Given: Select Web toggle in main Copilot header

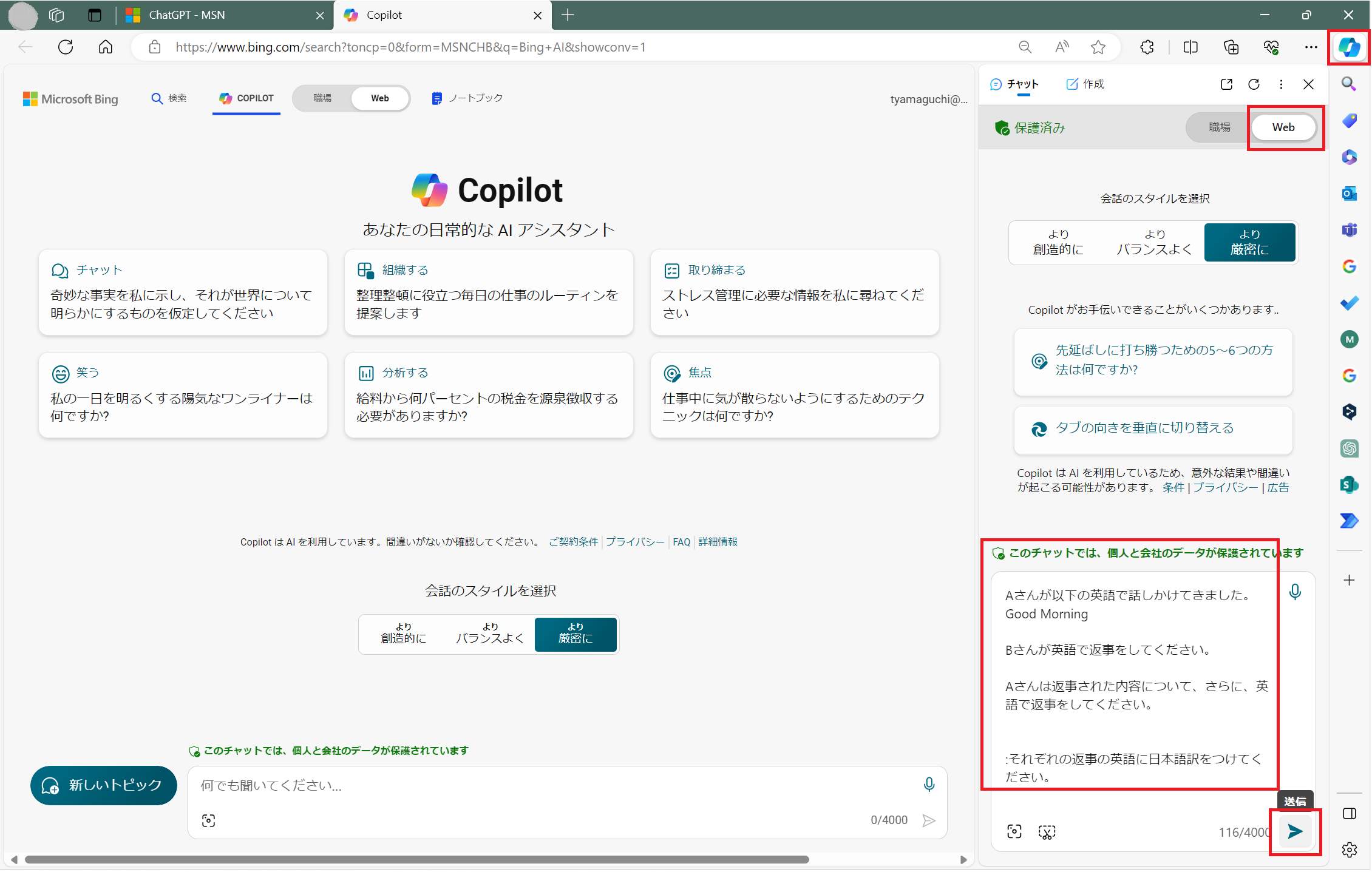Looking at the screenshot, I should coord(380,98).
